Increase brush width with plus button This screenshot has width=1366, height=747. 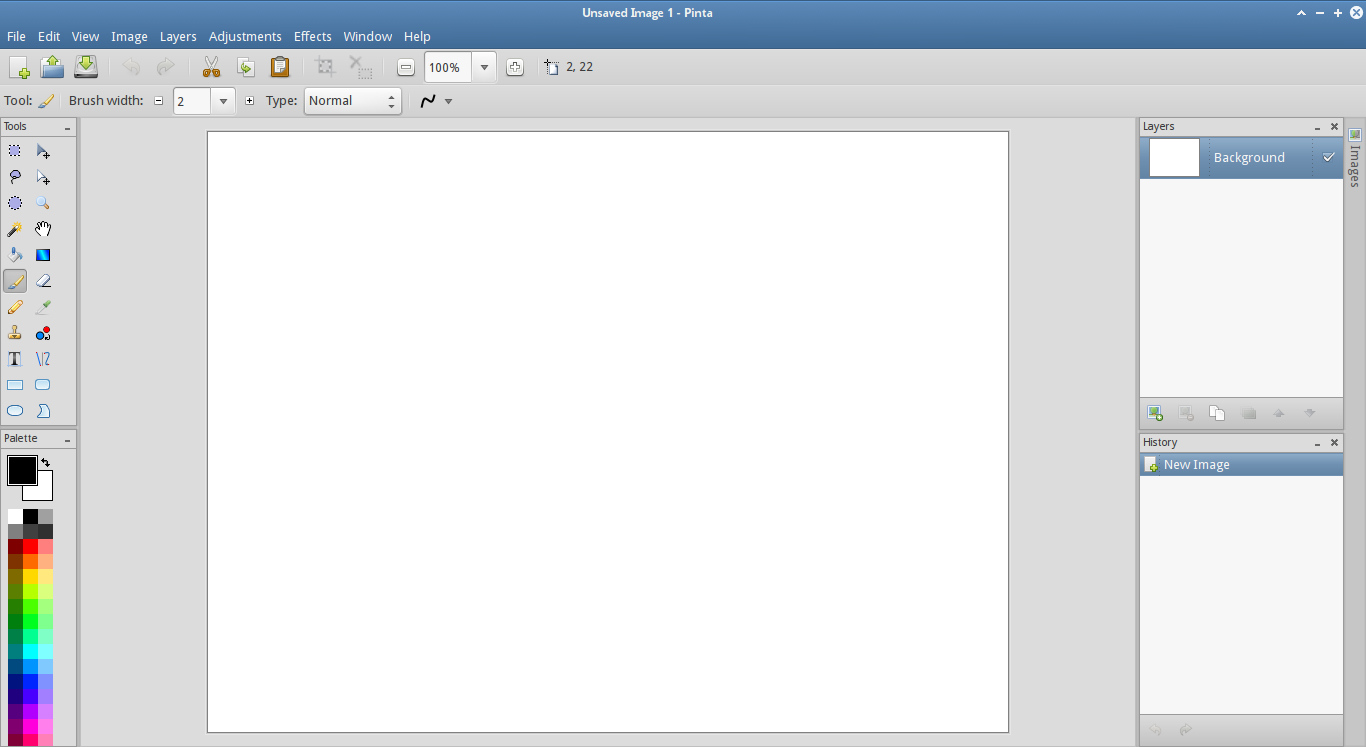[x=250, y=101]
